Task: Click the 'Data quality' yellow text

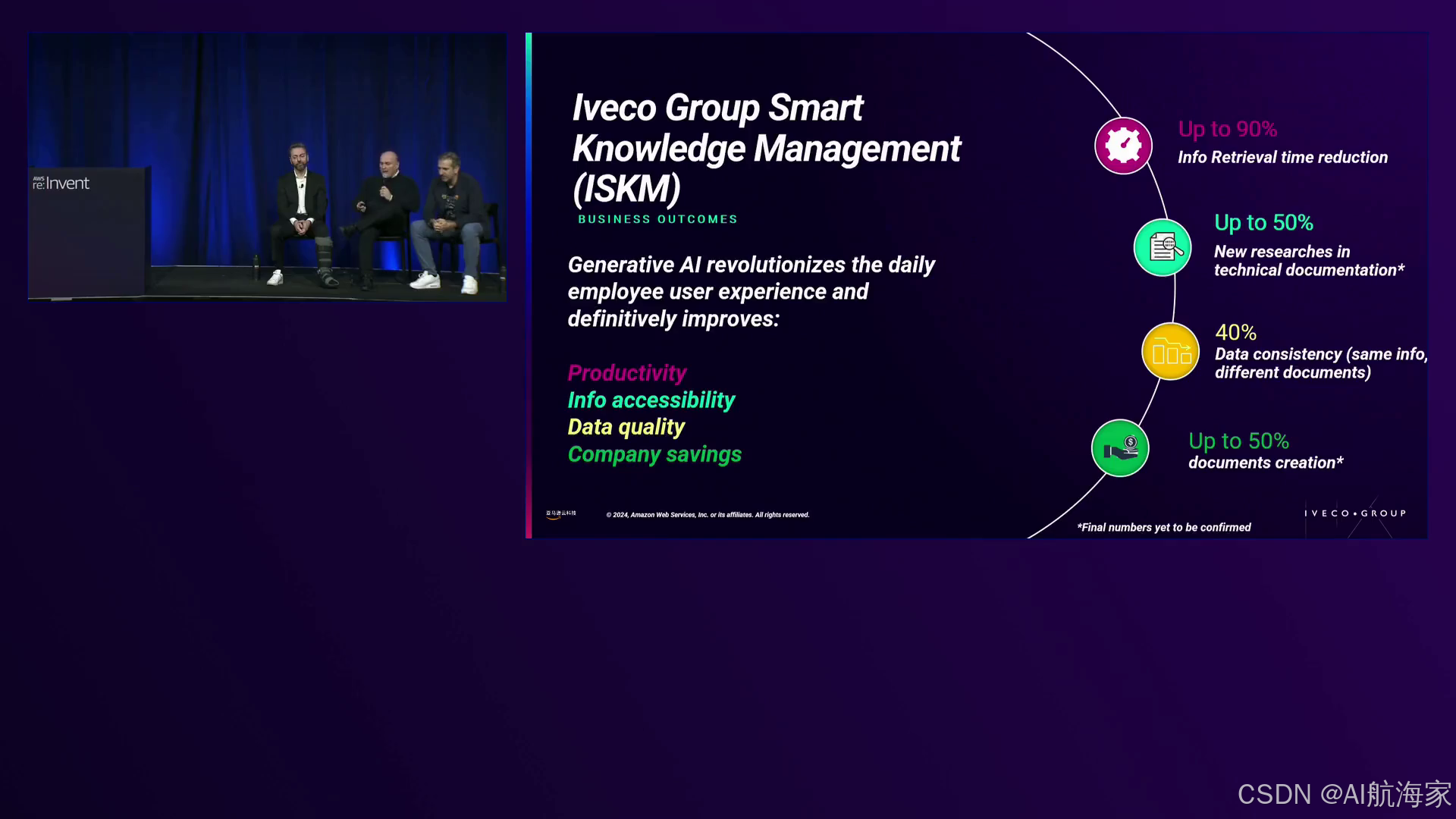Action: point(626,427)
